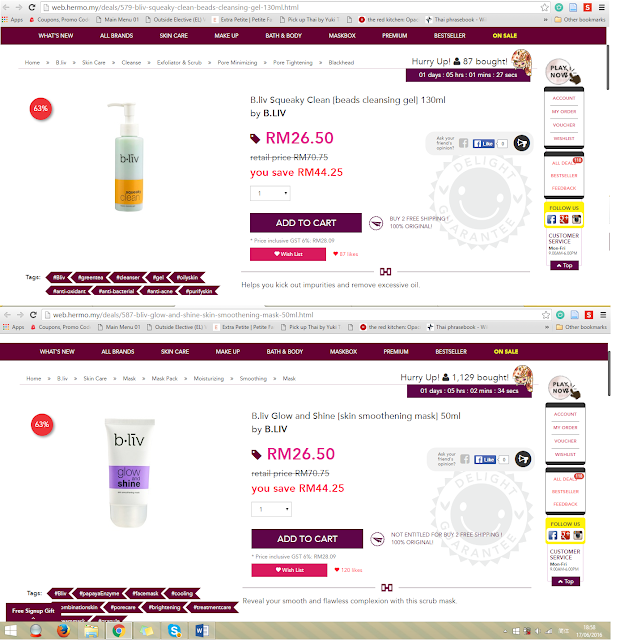Open the SKIN CARE menu in the top navigation

[173, 36]
